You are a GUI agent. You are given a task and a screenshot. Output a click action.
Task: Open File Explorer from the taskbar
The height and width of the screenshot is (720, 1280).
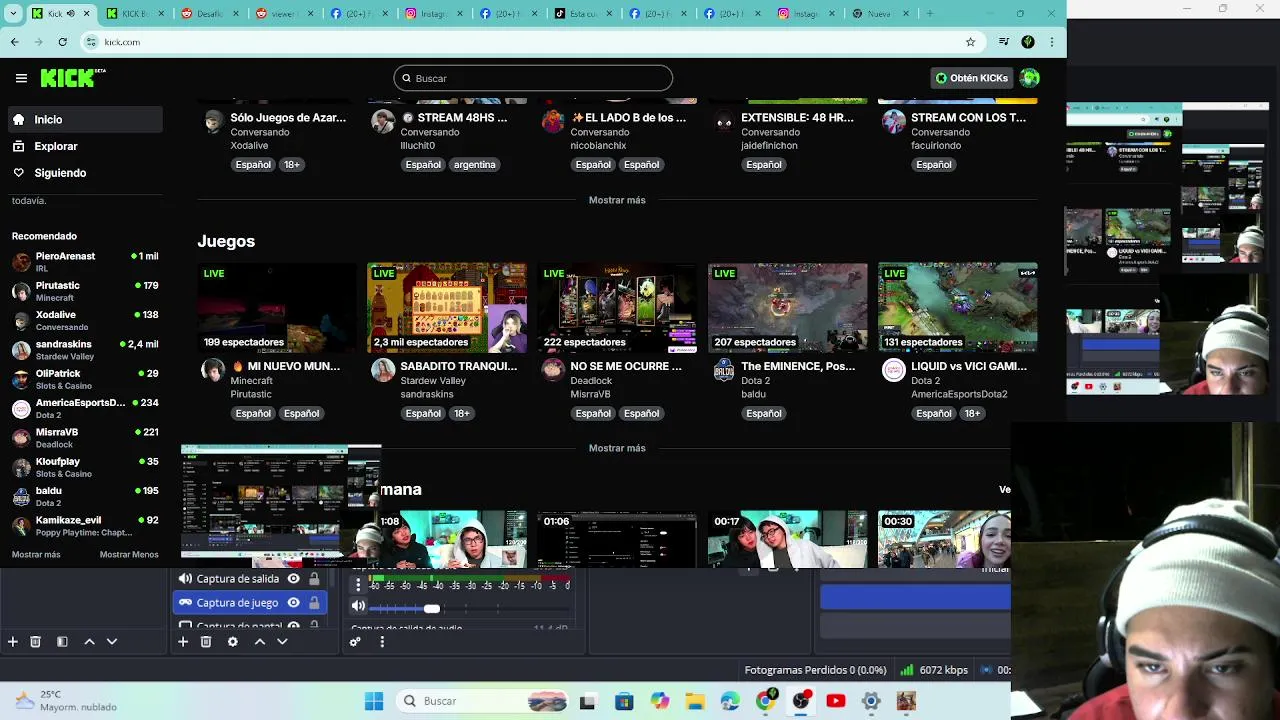tap(695, 701)
